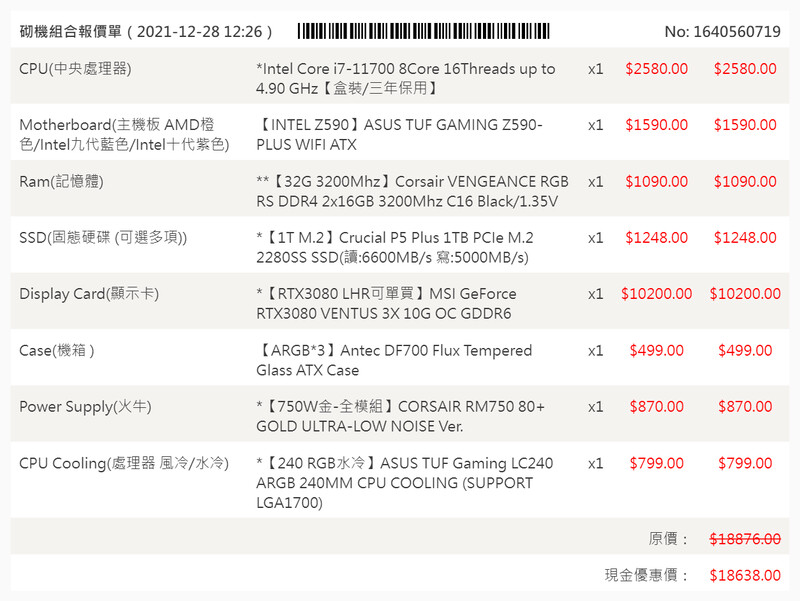Click the cash discount price $18638.00

click(745, 575)
